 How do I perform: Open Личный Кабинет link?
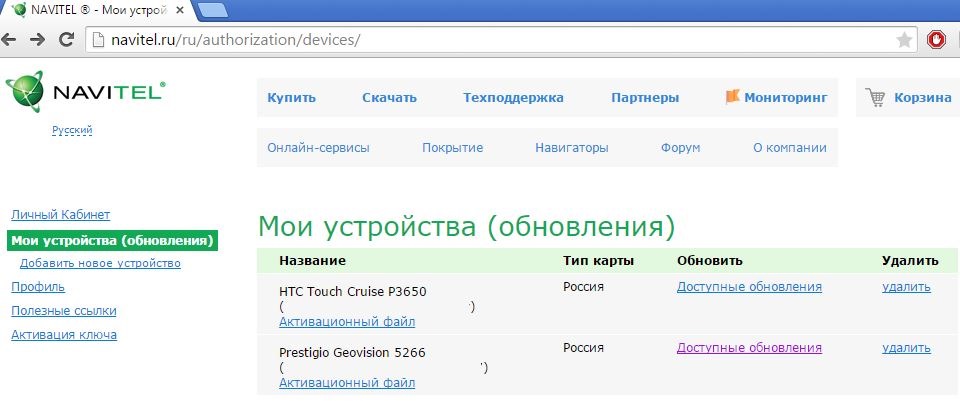click(x=61, y=214)
